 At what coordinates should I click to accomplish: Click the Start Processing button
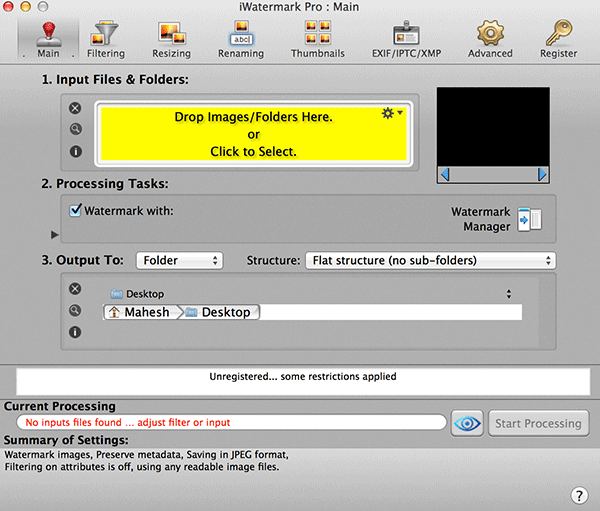pyautogui.click(x=538, y=423)
